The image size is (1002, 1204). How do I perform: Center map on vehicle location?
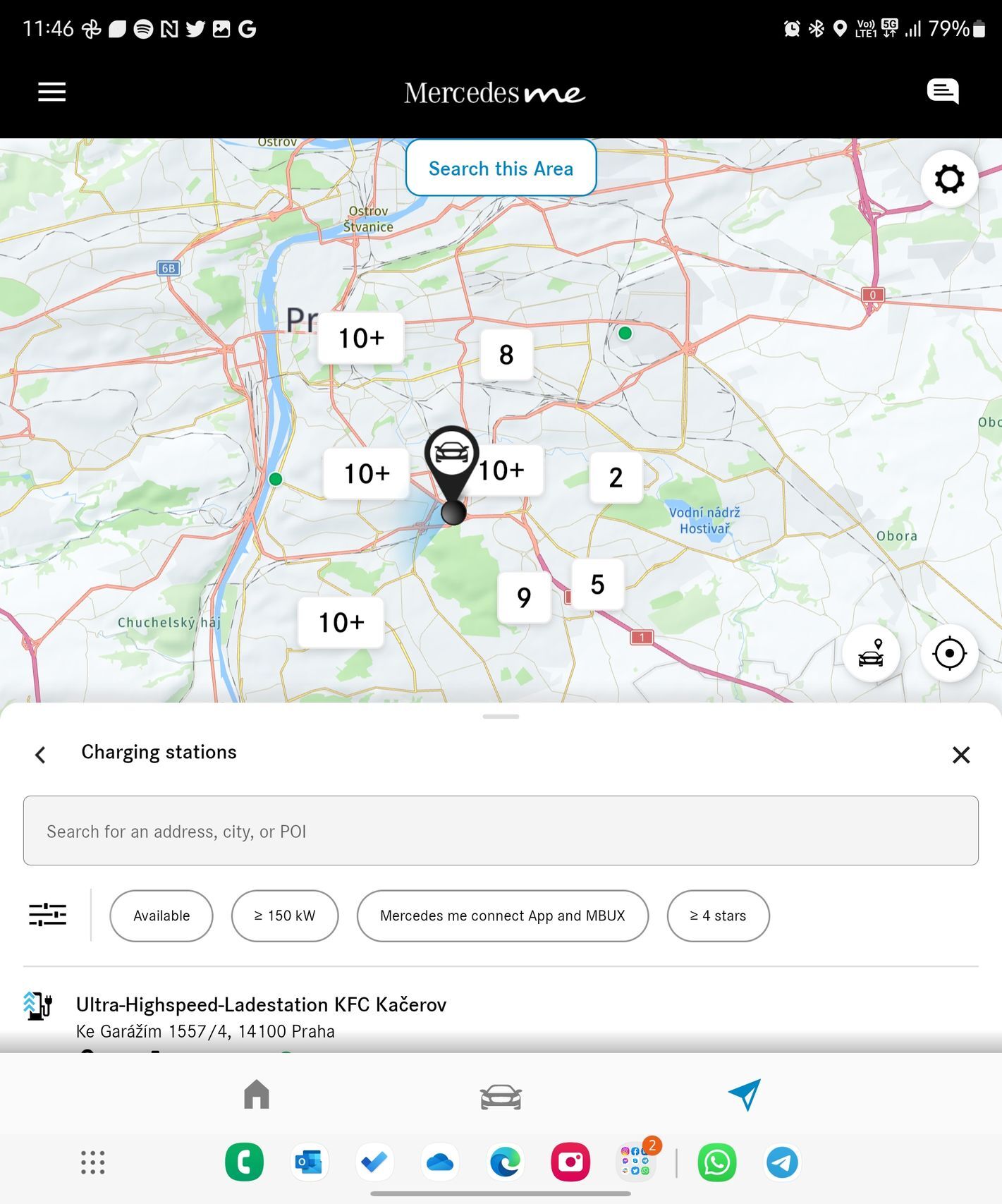871,653
